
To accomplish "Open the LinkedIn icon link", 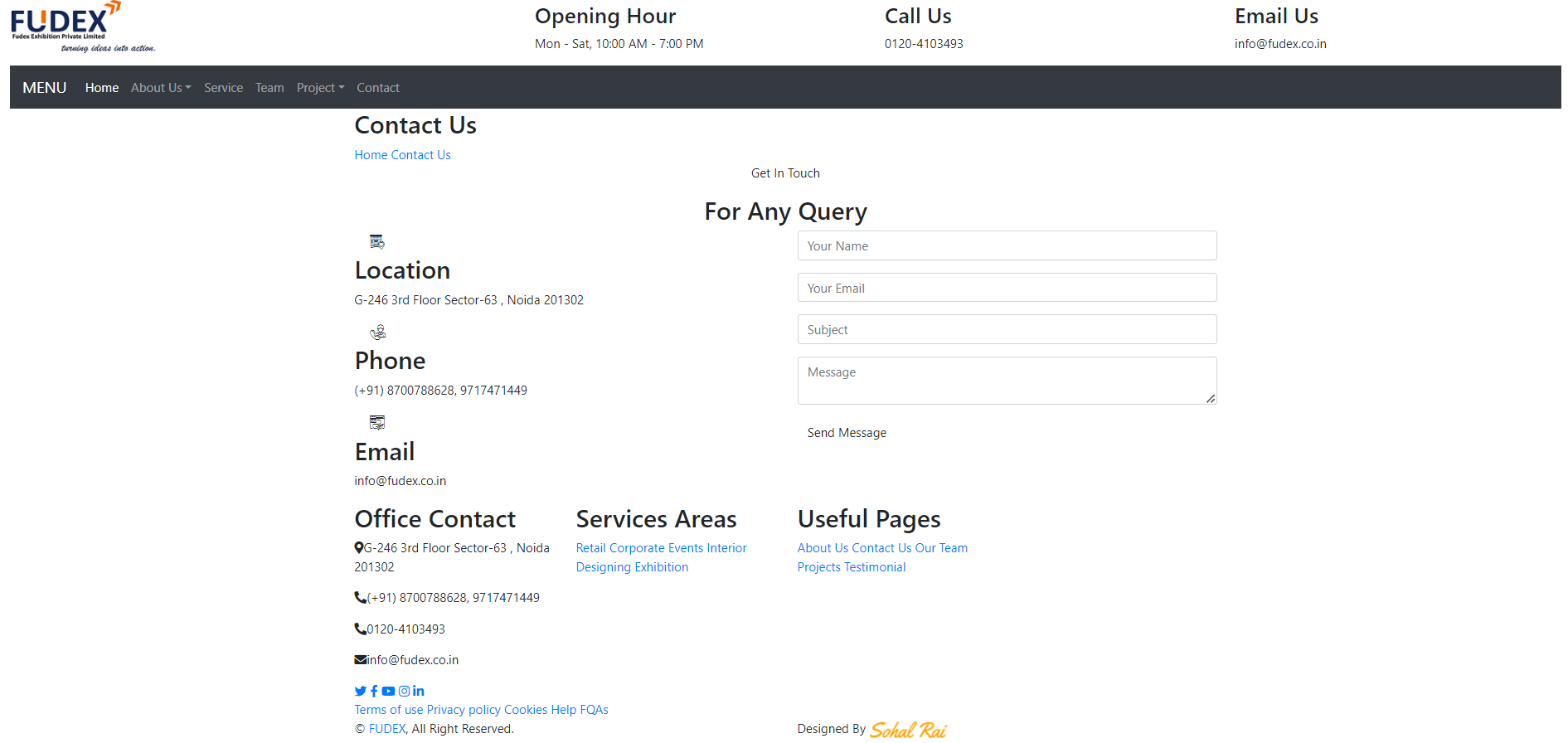I will pos(419,691).
